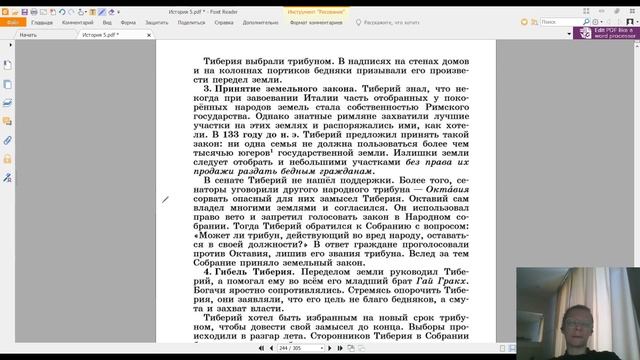Expand the left navigation panel arrow

[x=11, y=45]
